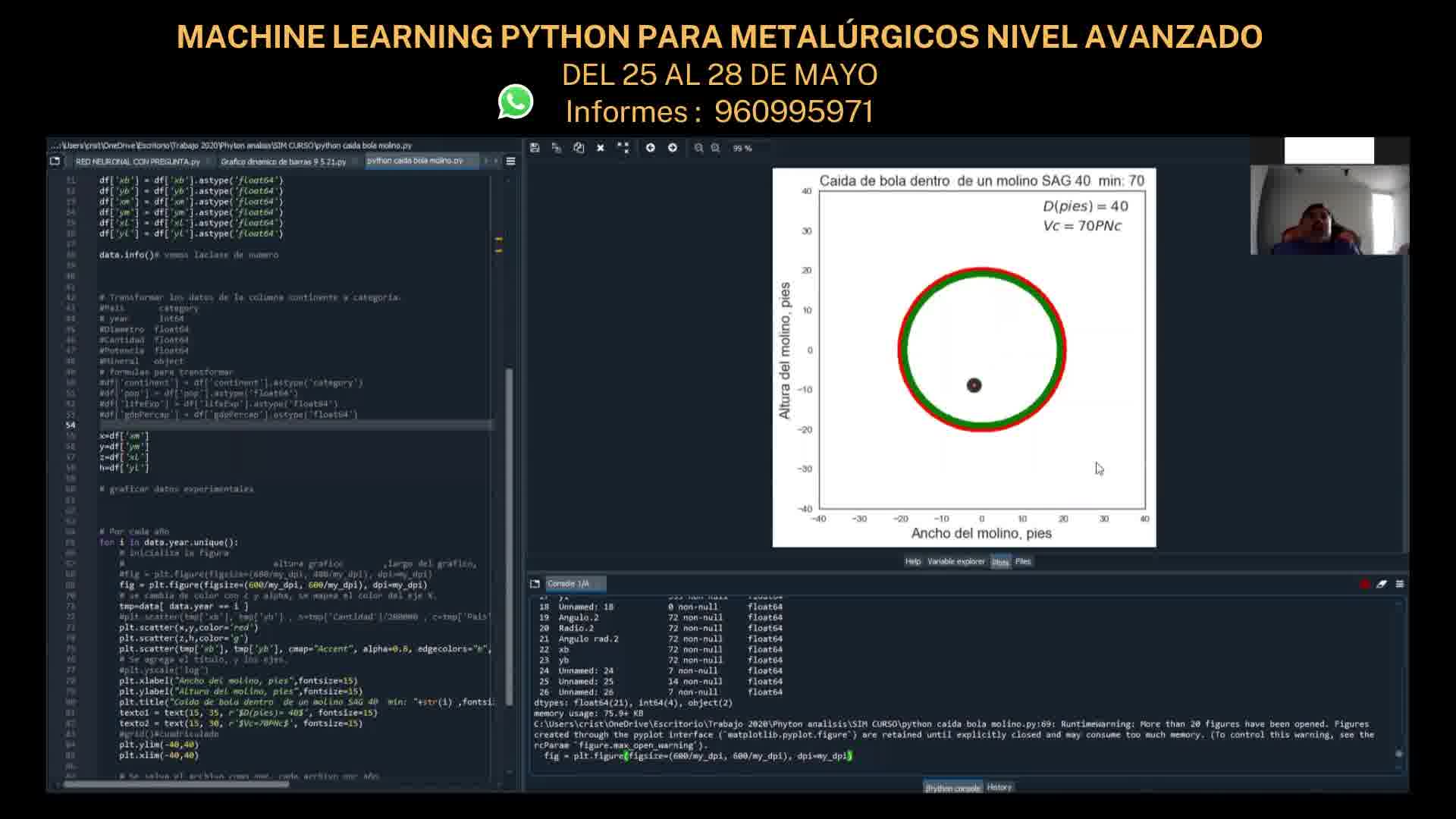Open the editor file browse tabs icon

55,161
